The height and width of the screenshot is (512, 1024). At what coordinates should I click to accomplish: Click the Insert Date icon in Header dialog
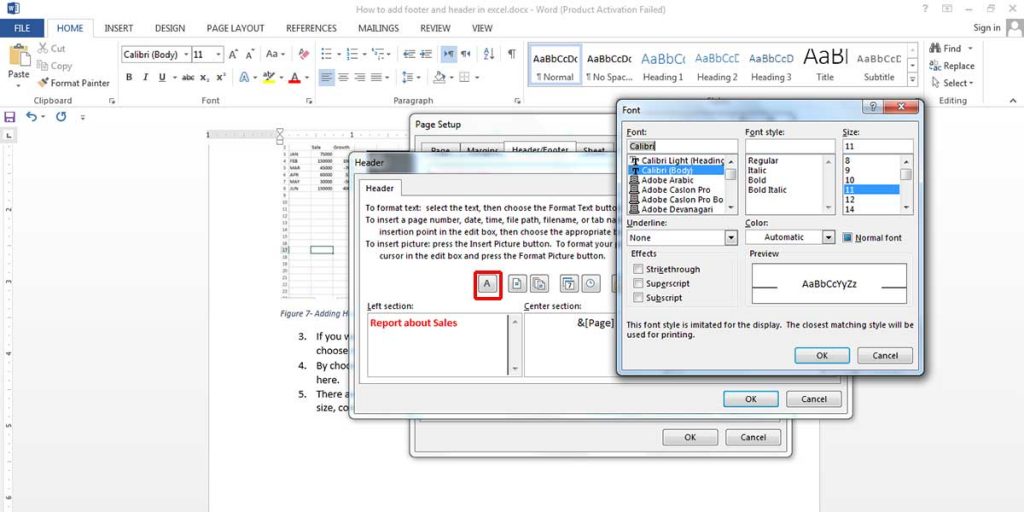(569, 284)
